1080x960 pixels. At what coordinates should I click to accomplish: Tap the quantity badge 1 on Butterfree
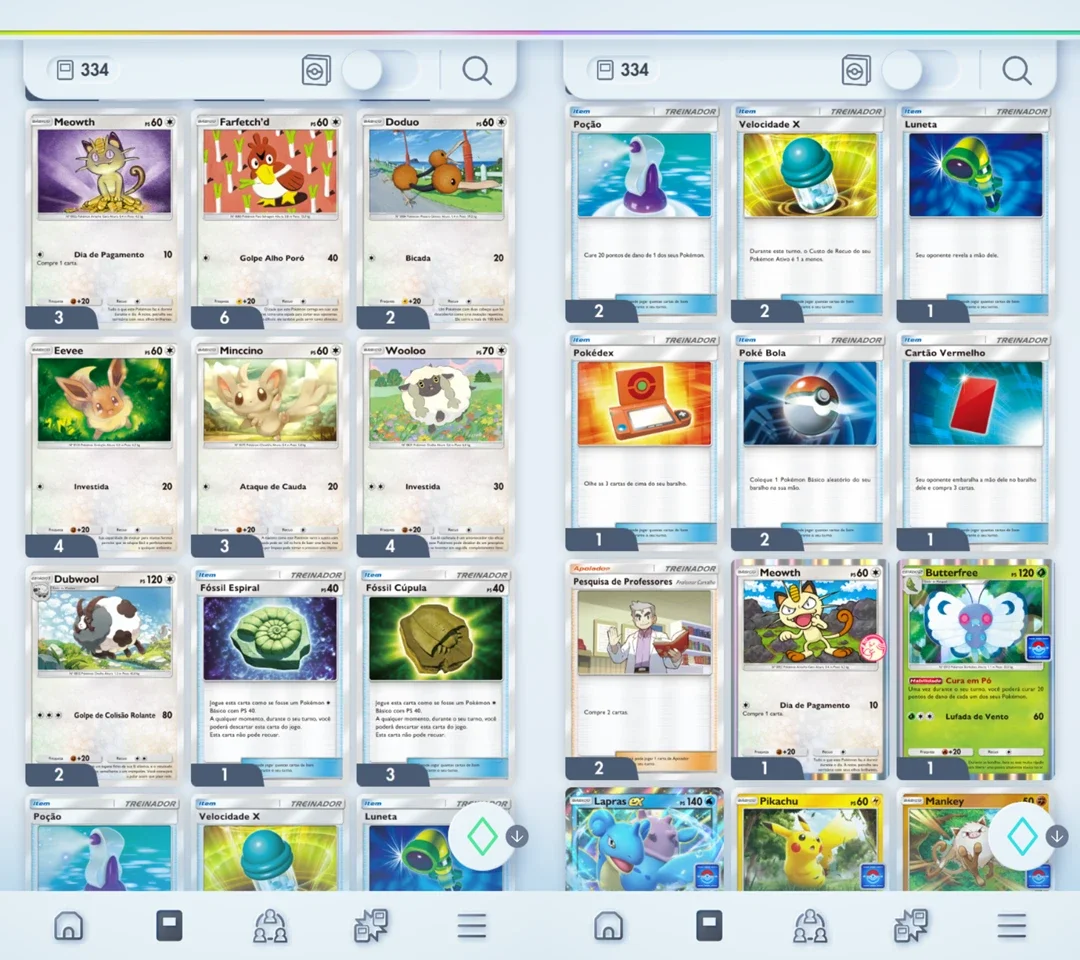pyautogui.click(x=930, y=769)
